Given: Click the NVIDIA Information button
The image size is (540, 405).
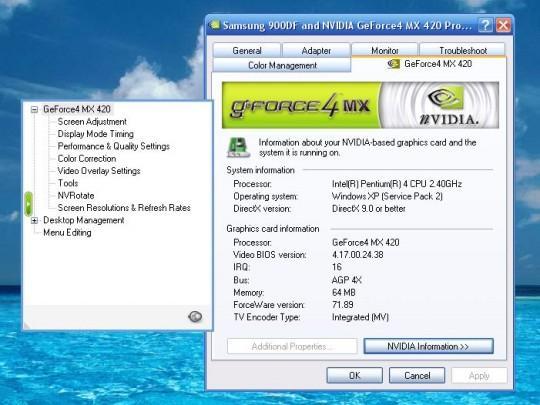Looking at the screenshot, I should tap(428, 346).
